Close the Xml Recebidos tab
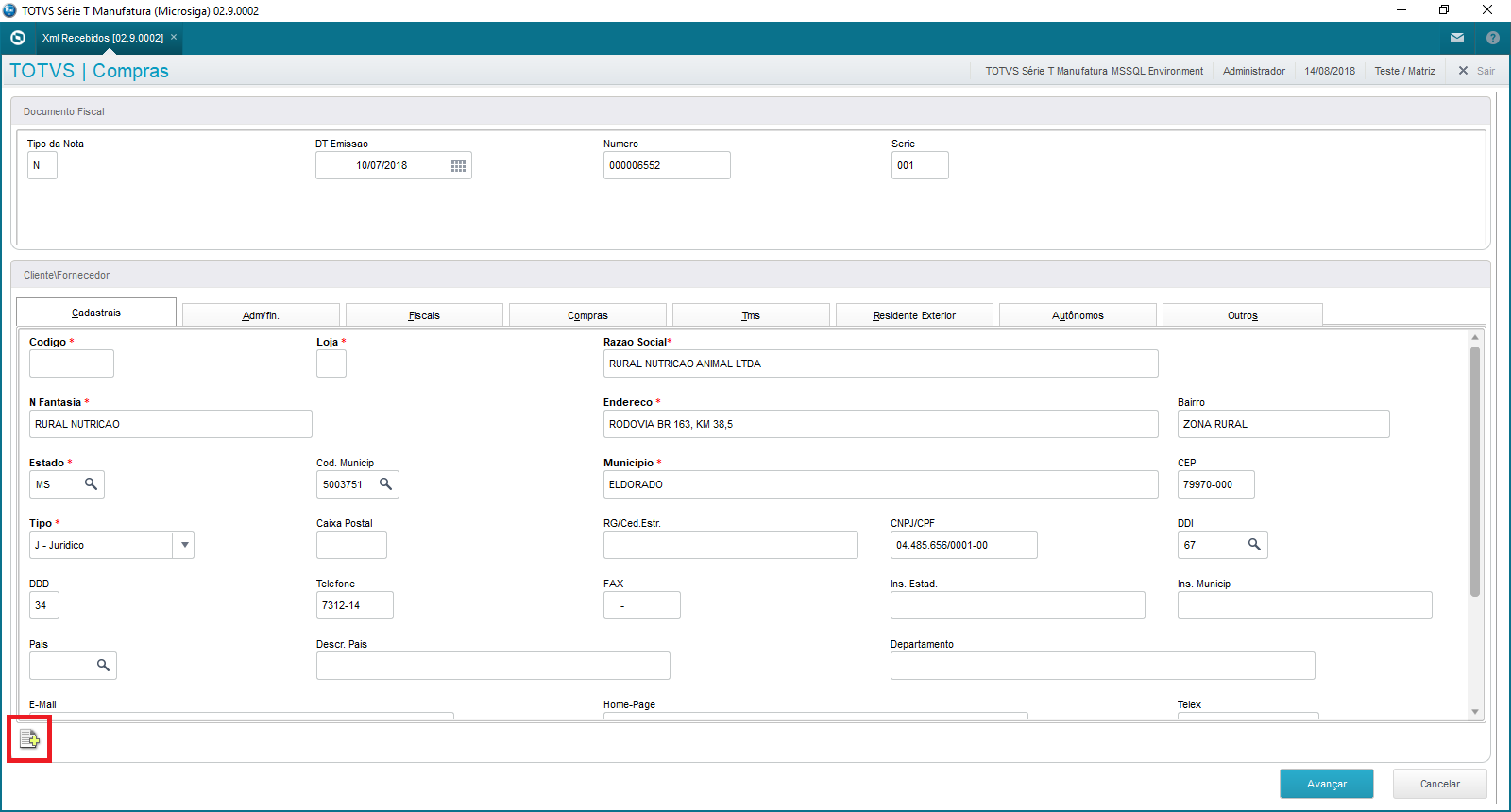 pyautogui.click(x=174, y=38)
